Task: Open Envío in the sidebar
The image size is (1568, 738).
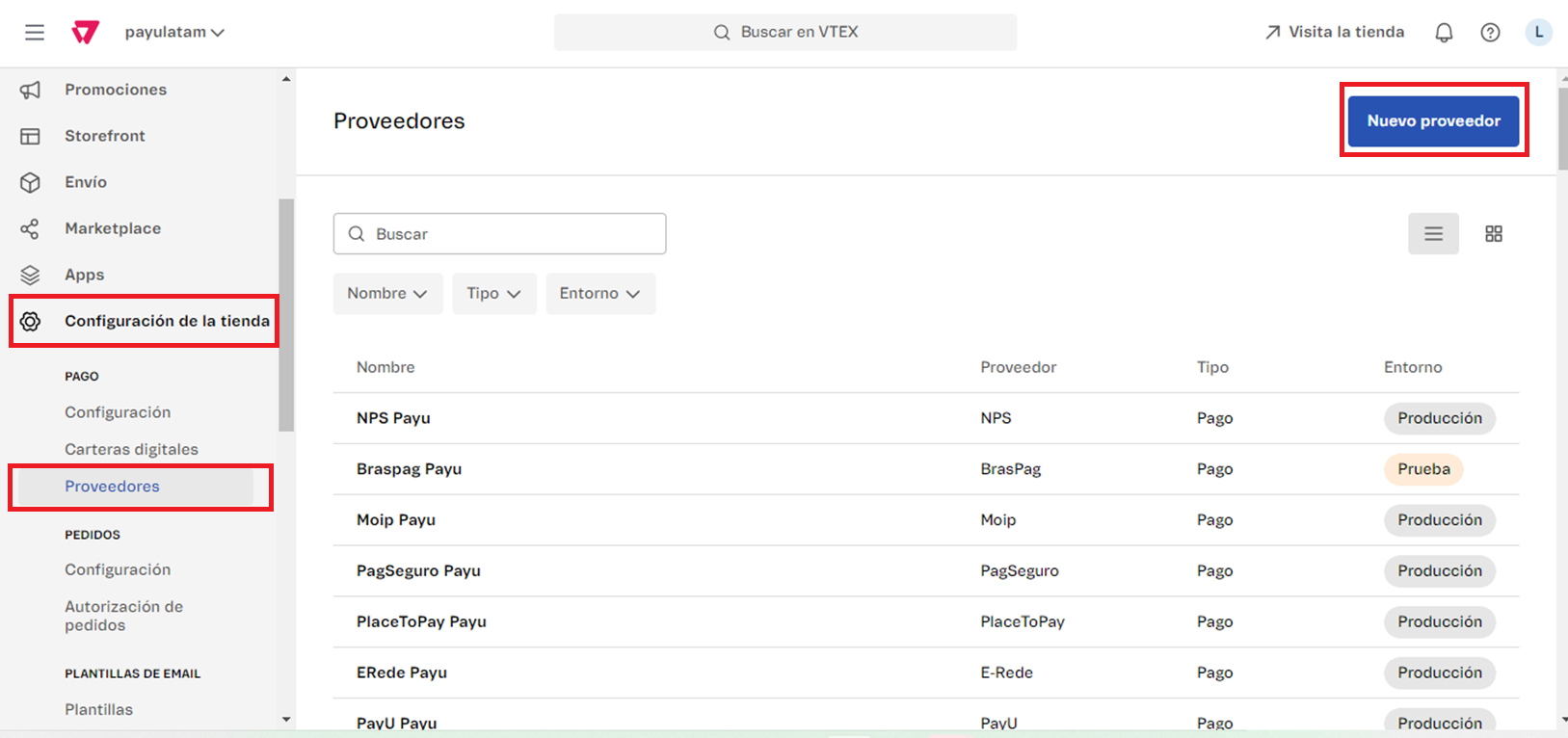Action: [x=86, y=182]
